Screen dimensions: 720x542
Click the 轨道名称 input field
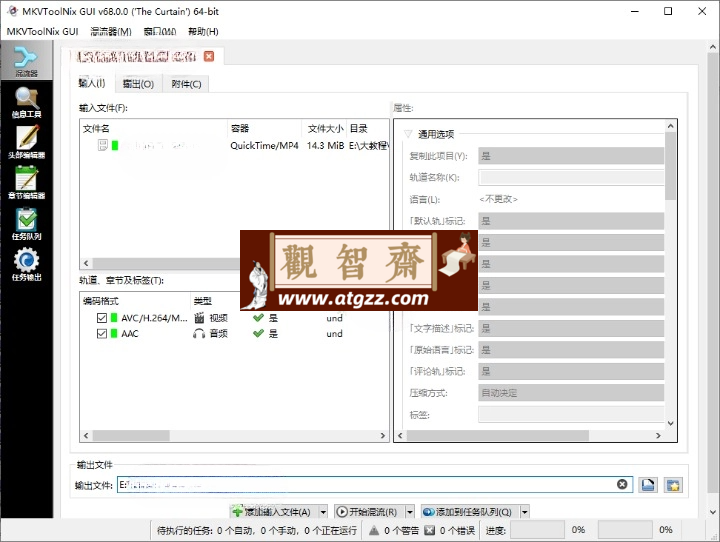(571, 177)
